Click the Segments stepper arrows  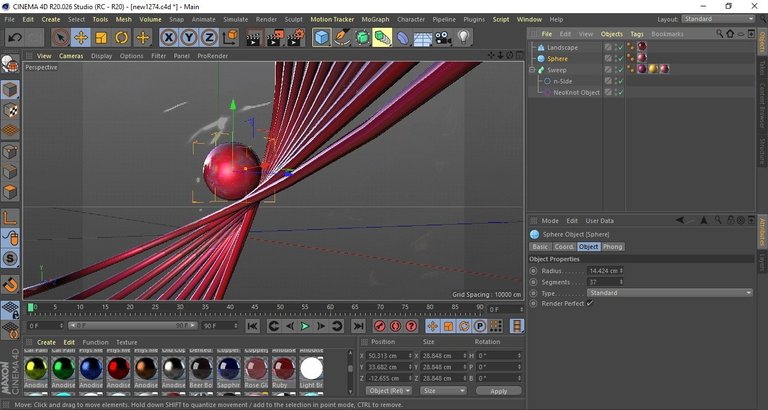[621, 282]
